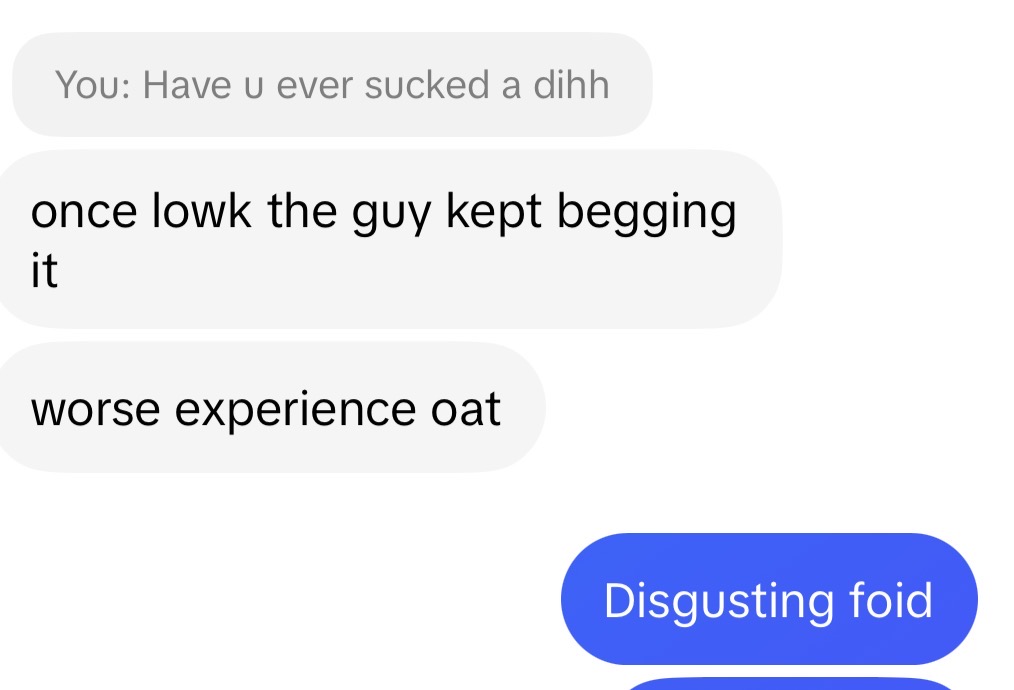1014x690 pixels.
Task: Tap the word 'dihh' in quoted reply
Action: pos(572,84)
